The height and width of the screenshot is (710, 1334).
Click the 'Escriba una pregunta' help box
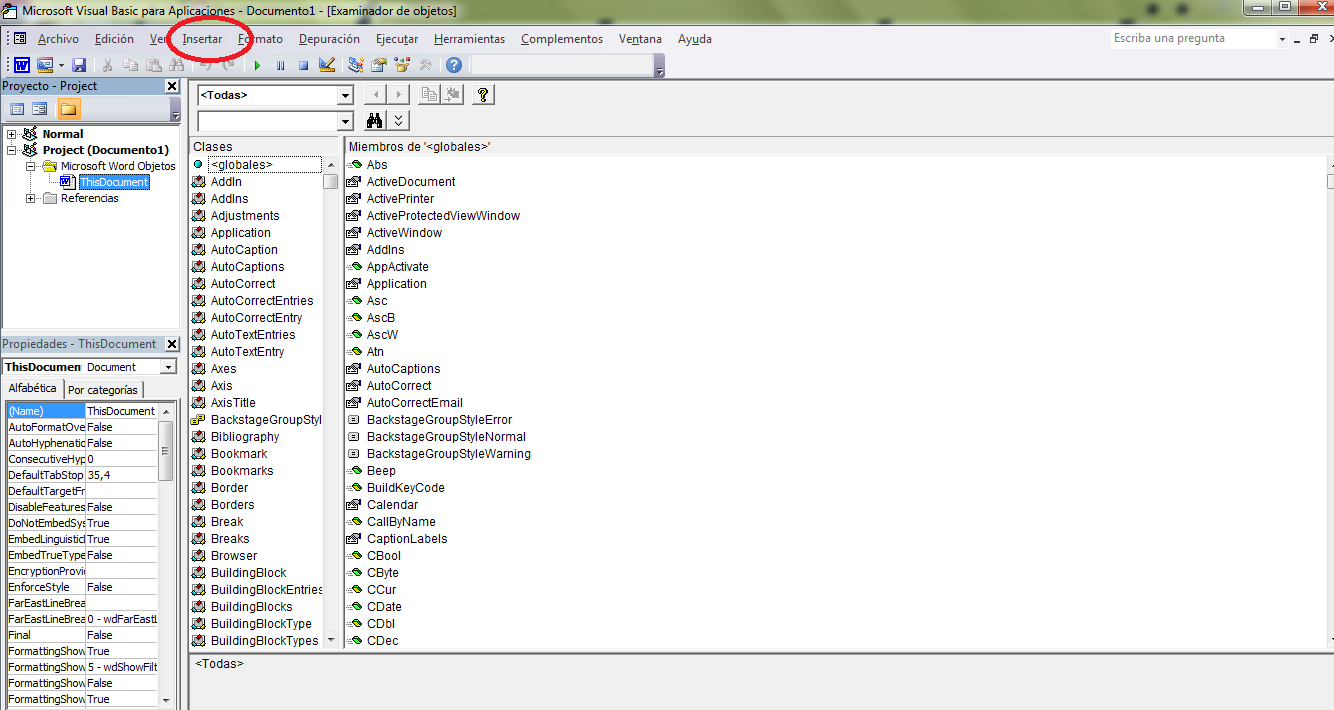point(1193,38)
